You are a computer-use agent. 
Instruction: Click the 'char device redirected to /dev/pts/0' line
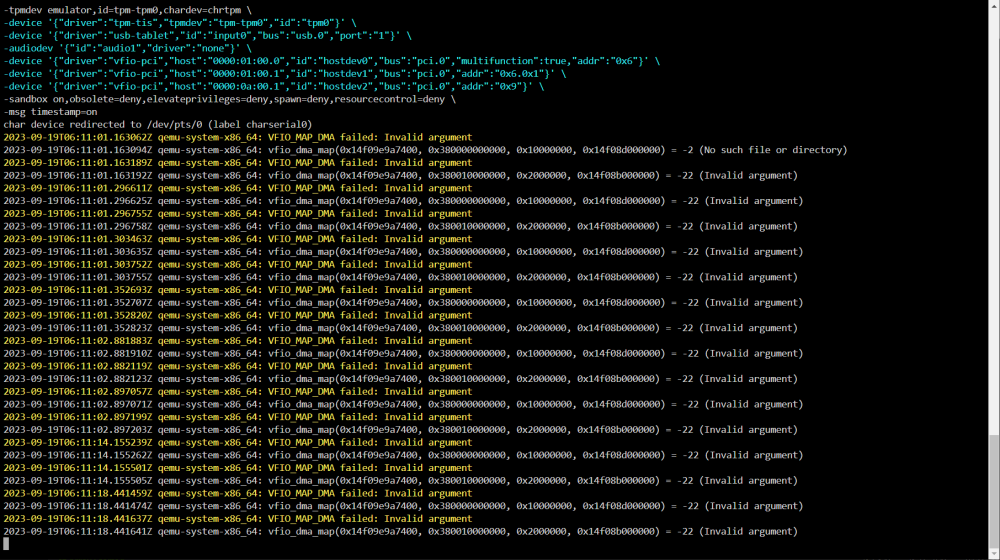point(158,125)
